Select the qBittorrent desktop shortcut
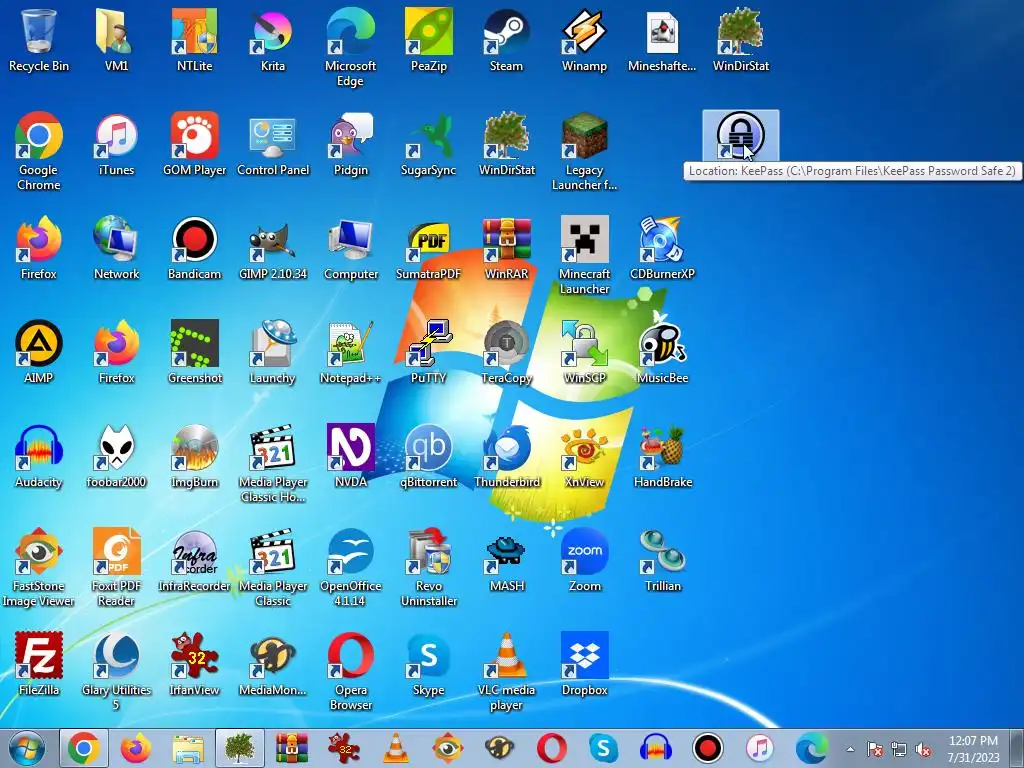The width and height of the screenshot is (1024, 768). pos(428,456)
